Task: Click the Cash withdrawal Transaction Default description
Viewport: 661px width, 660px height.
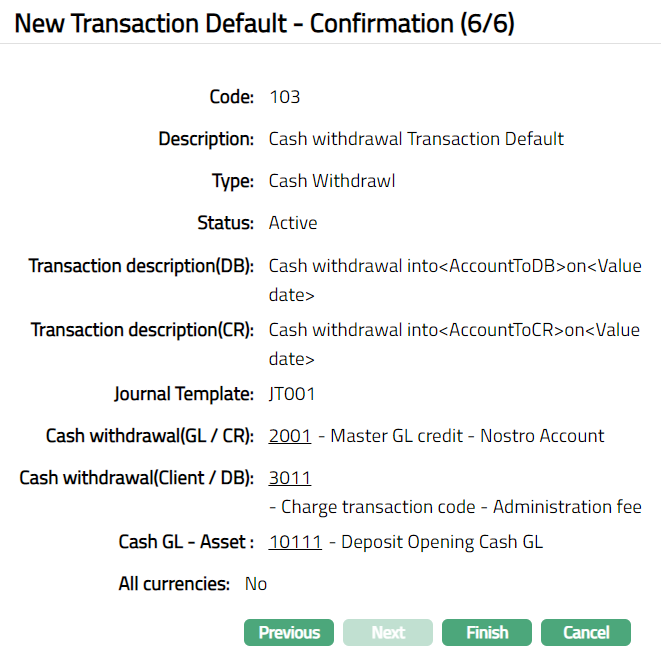Action: 416,139
